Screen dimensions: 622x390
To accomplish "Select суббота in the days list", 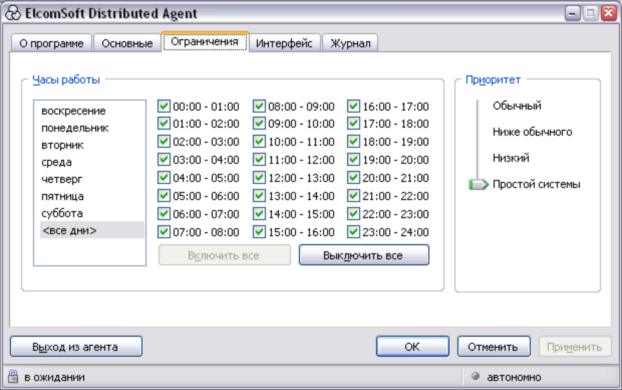I will 62,213.
